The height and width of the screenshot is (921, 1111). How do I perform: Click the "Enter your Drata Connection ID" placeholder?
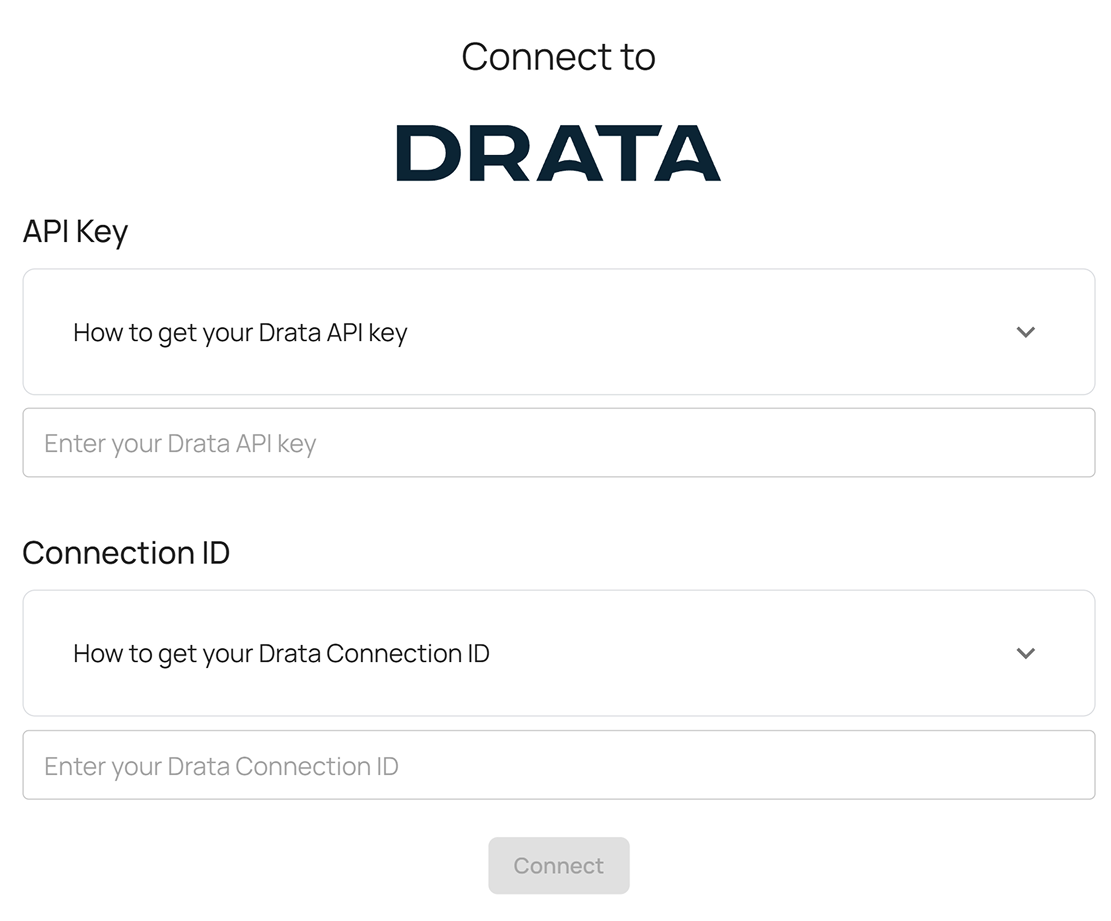click(x=221, y=767)
